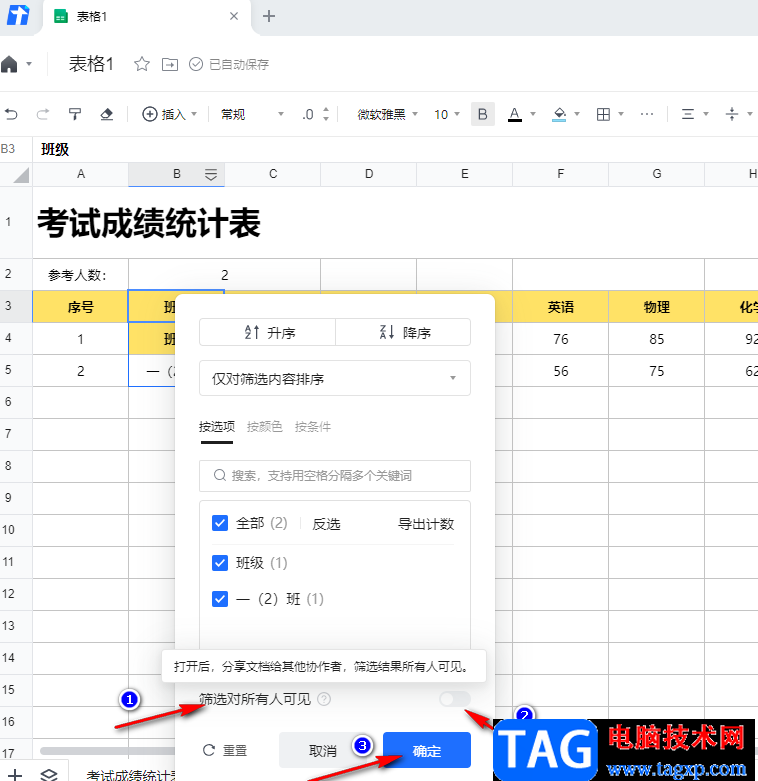Screen dimensions: 758x781
Task: Select cell 序号 header
Action: coord(81,307)
